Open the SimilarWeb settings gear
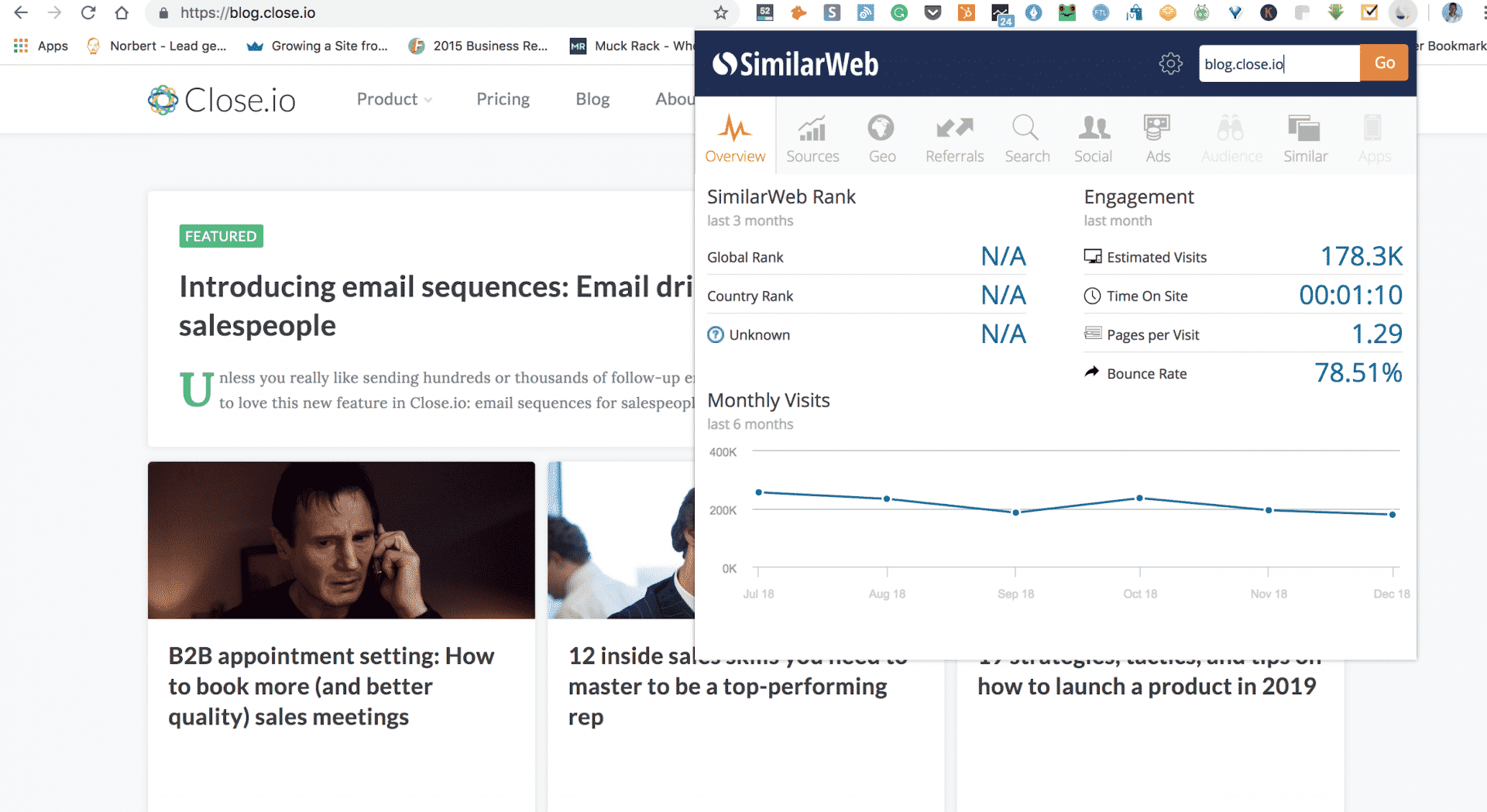Viewport: 1487px width, 812px height. (x=1170, y=63)
